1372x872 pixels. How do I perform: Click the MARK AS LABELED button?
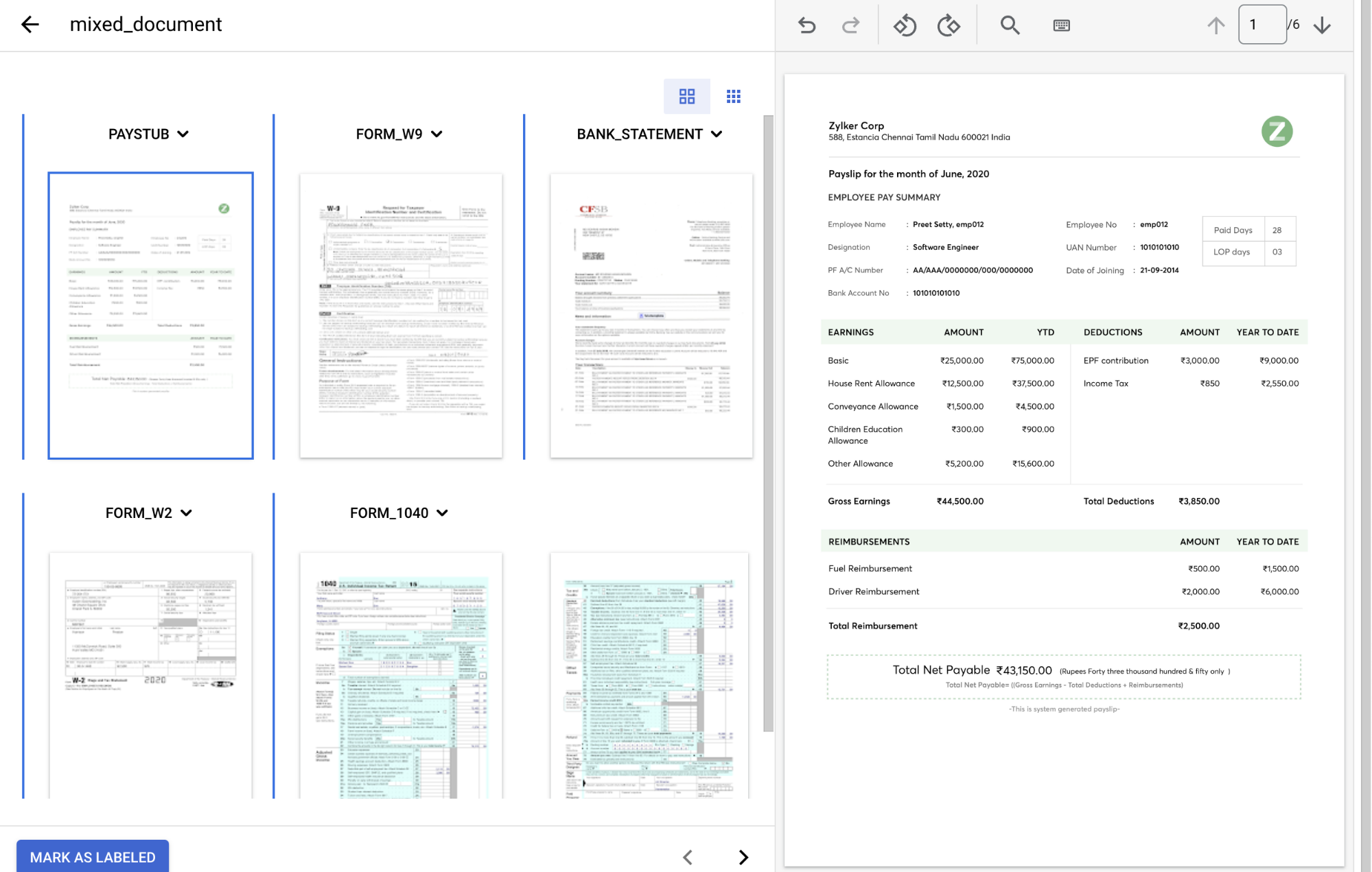[93, 856]
